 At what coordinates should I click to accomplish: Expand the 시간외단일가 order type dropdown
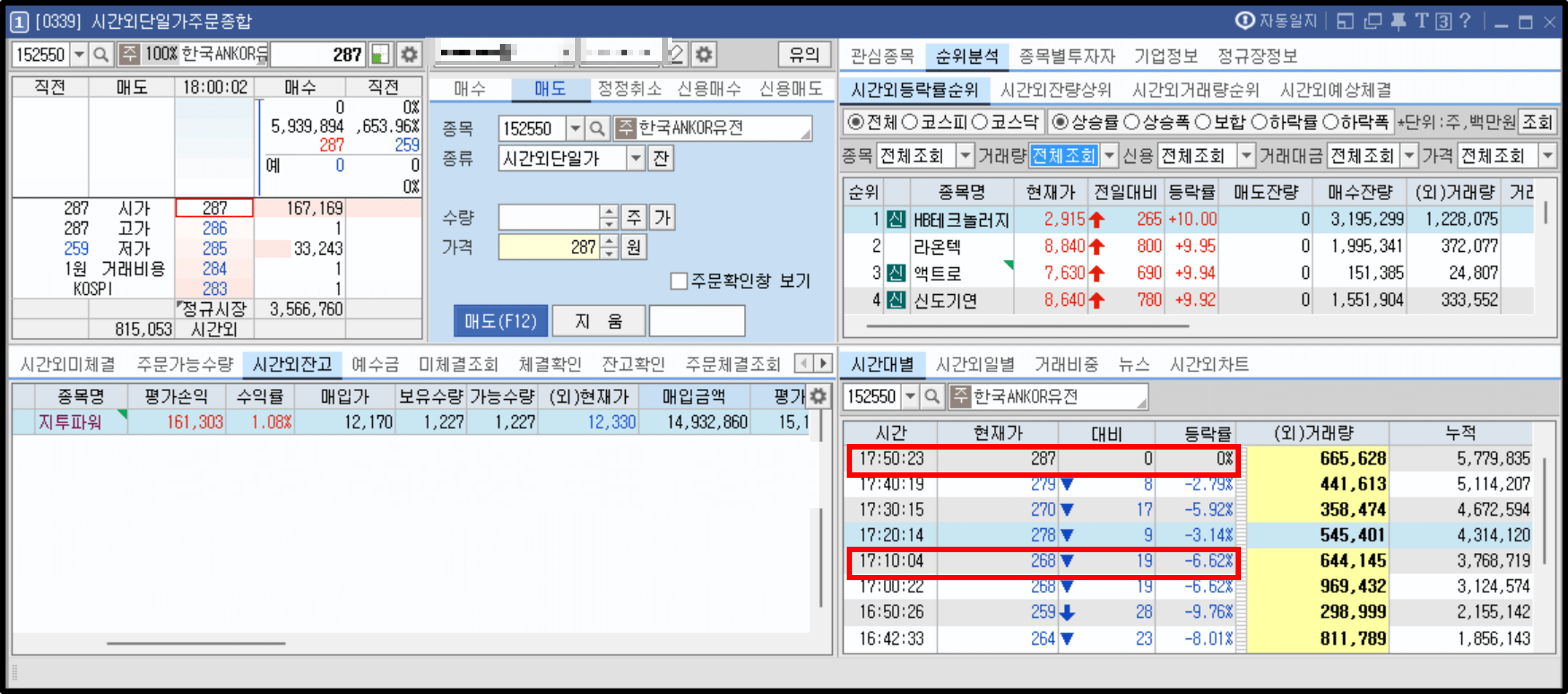click(636, 158)
